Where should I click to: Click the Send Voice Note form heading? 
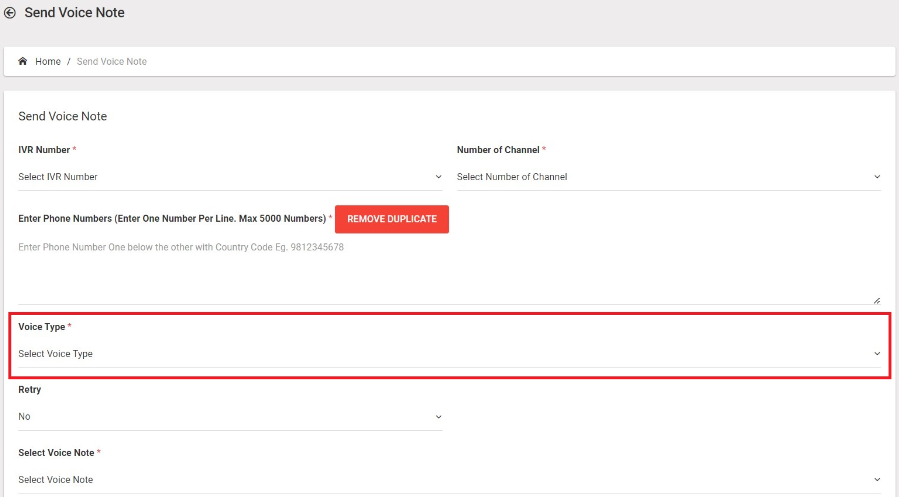click(x=62, y=116)
